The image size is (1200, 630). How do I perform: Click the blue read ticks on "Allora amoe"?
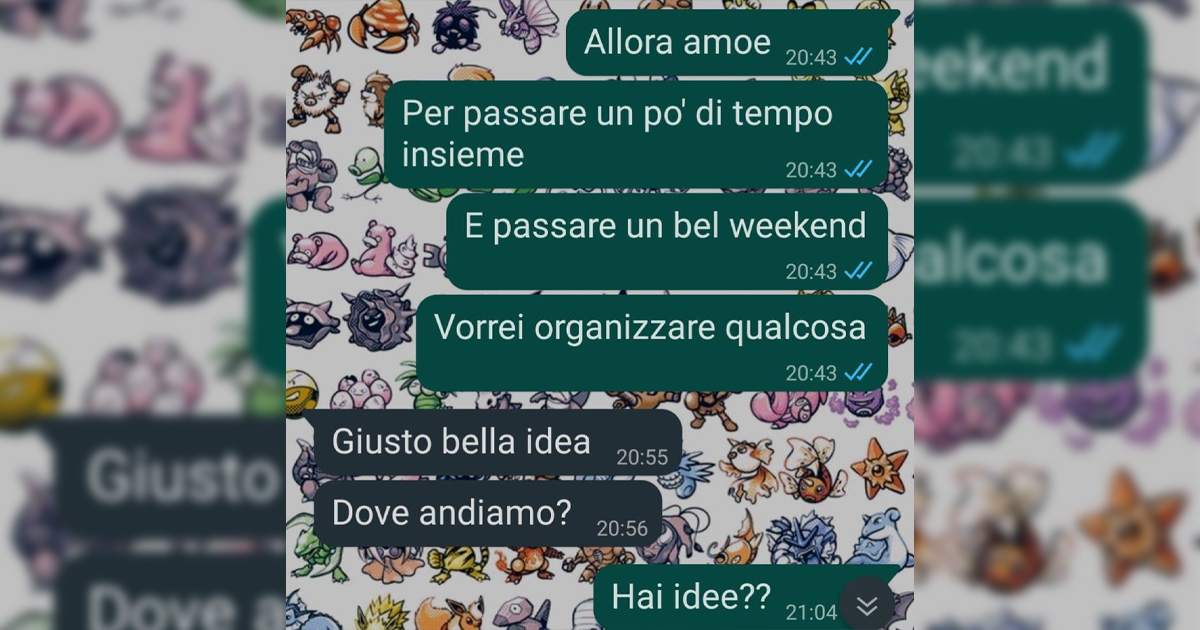tap(858, 57)
